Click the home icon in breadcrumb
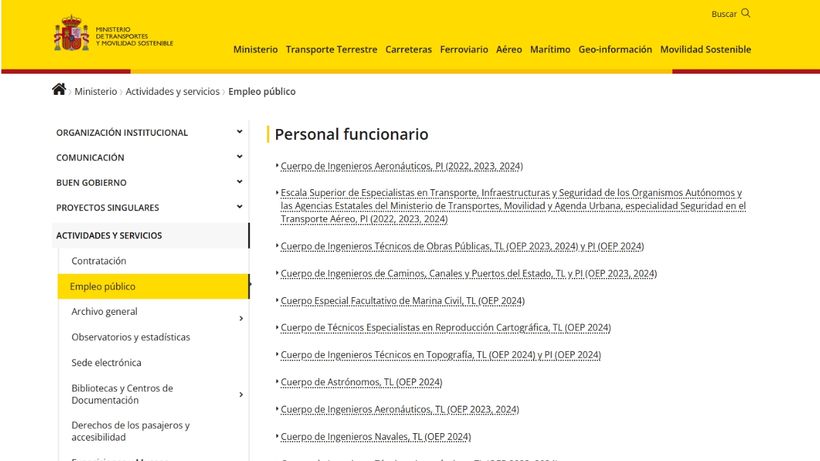 [x=59, y=90]
